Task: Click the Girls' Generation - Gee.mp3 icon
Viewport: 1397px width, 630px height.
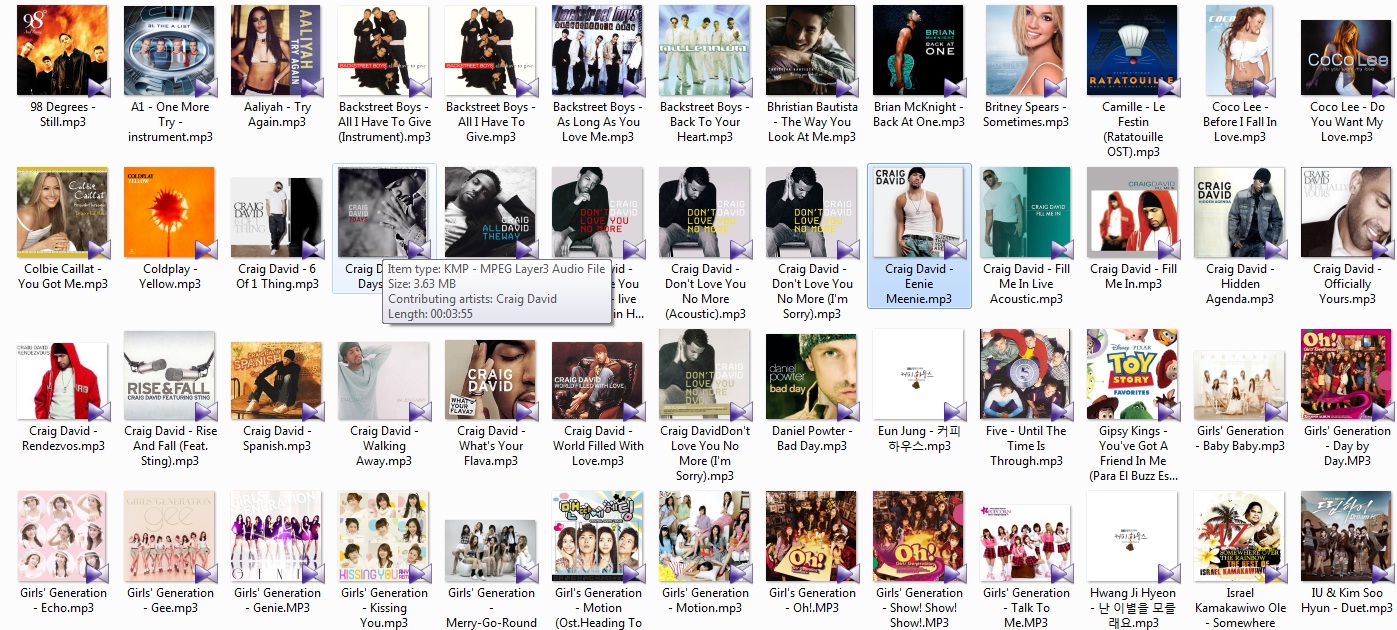Action: 169,537
